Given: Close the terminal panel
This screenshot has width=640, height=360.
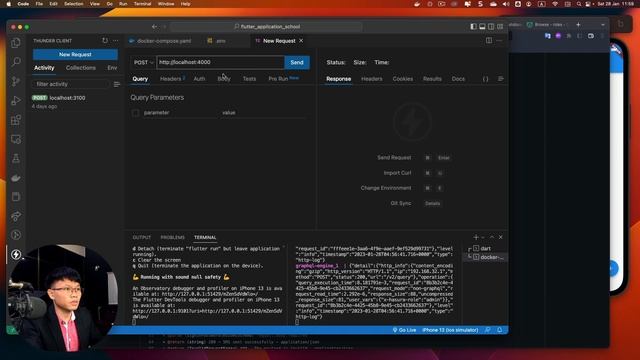Looking at the screenshot, I should 501,237.
